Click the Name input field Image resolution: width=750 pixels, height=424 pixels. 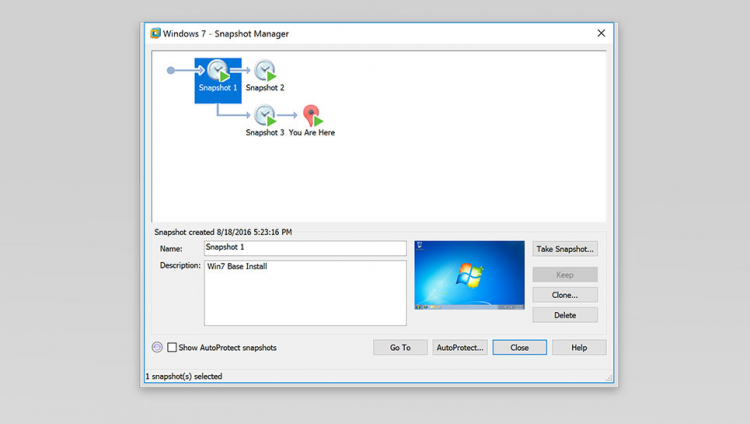pyautogui.click(x=305, y=248)
